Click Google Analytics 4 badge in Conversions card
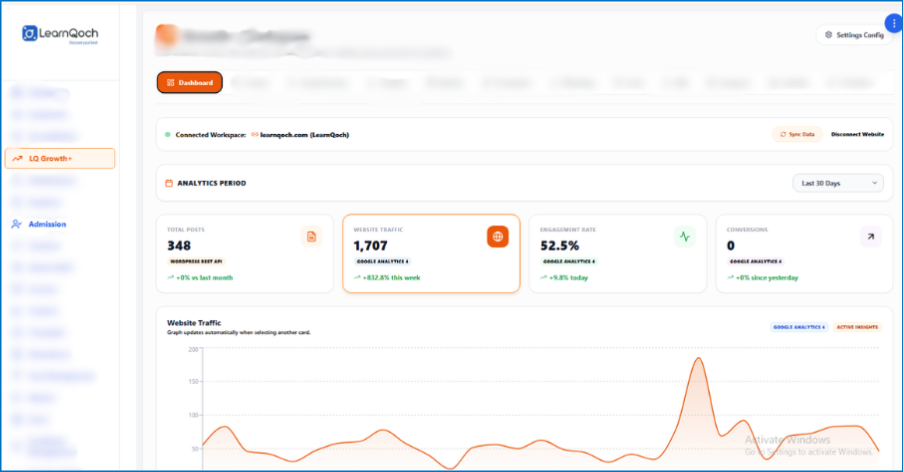904x472 pixels. [756, 262]
